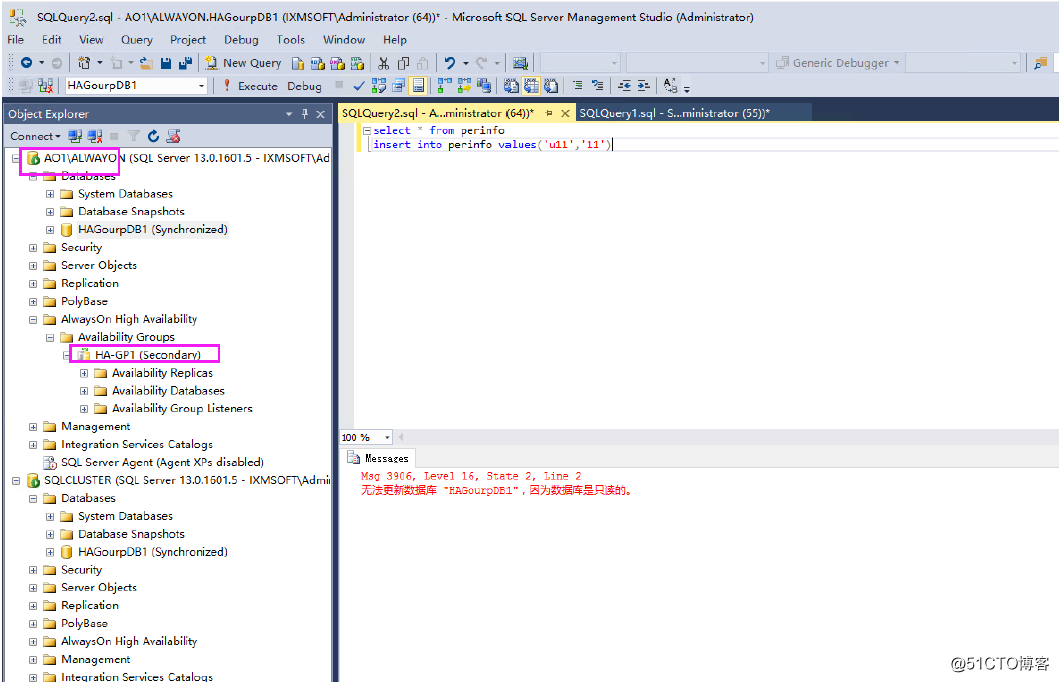Select Availability Group Listeners folder
This screenshot has width=1059, height=682.
pyautogui.click(x=182, y=409)
